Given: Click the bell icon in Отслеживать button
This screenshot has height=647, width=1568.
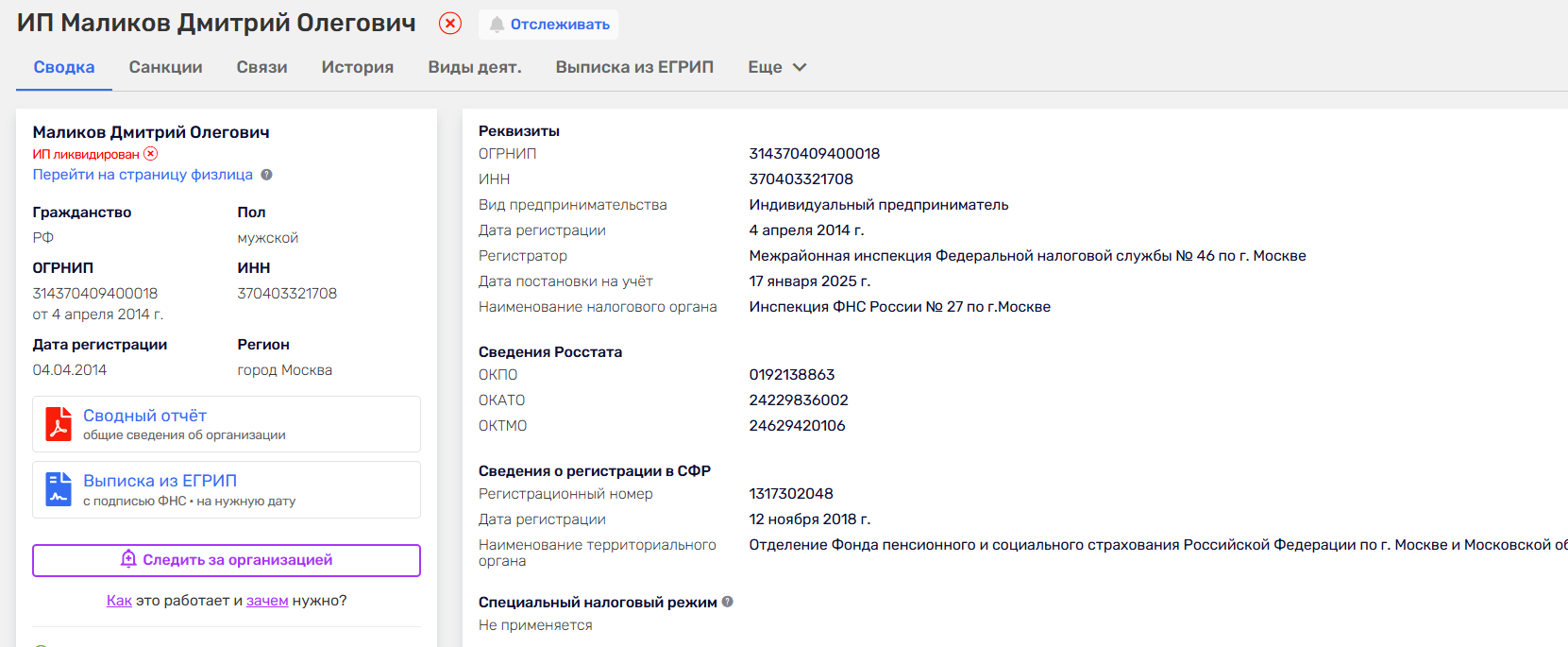Looking at the screenshot, I should pos(497,25).
